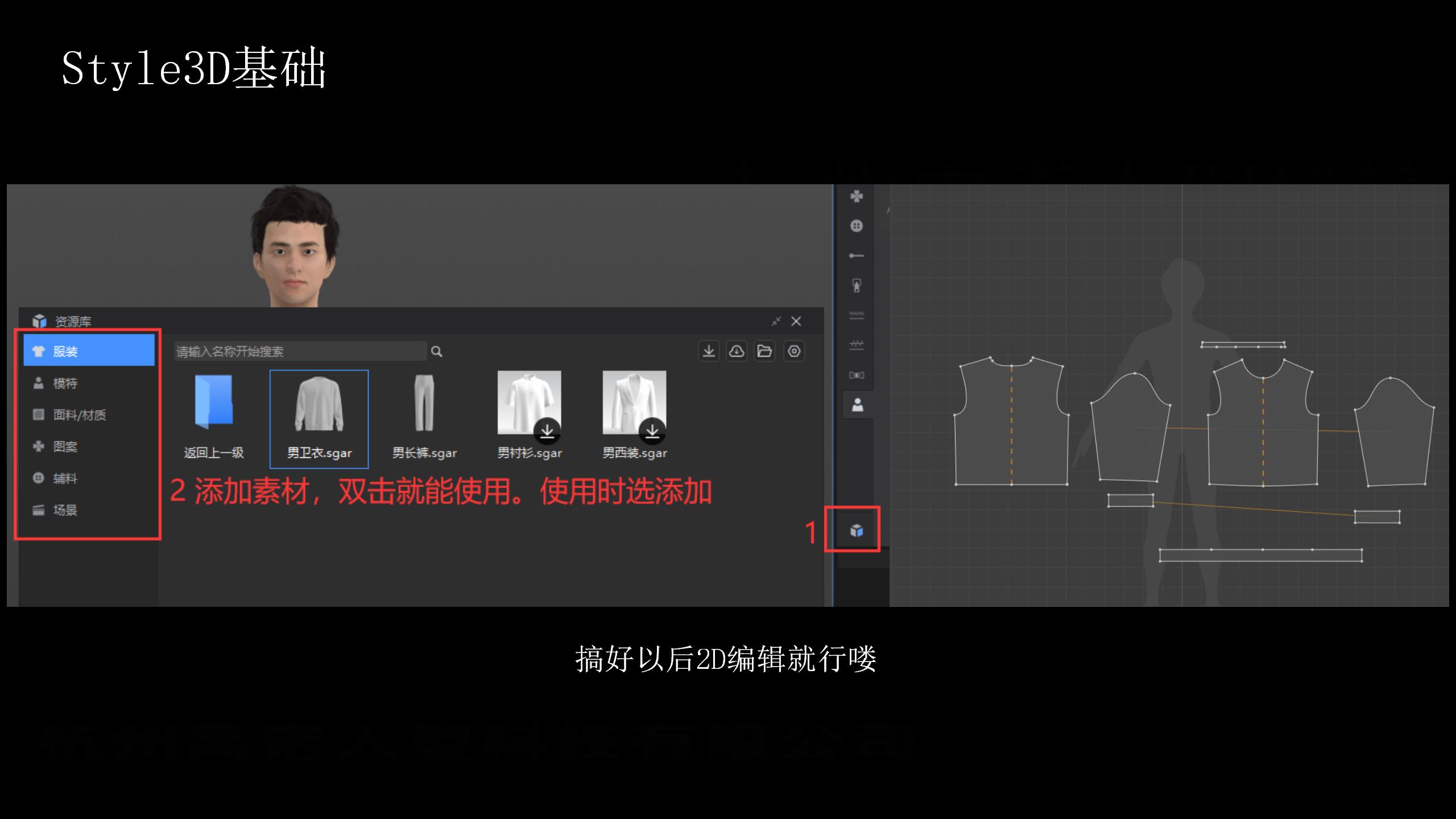
Task: Click the 男卫衣.sgar file name
Action: click(319, 453)
